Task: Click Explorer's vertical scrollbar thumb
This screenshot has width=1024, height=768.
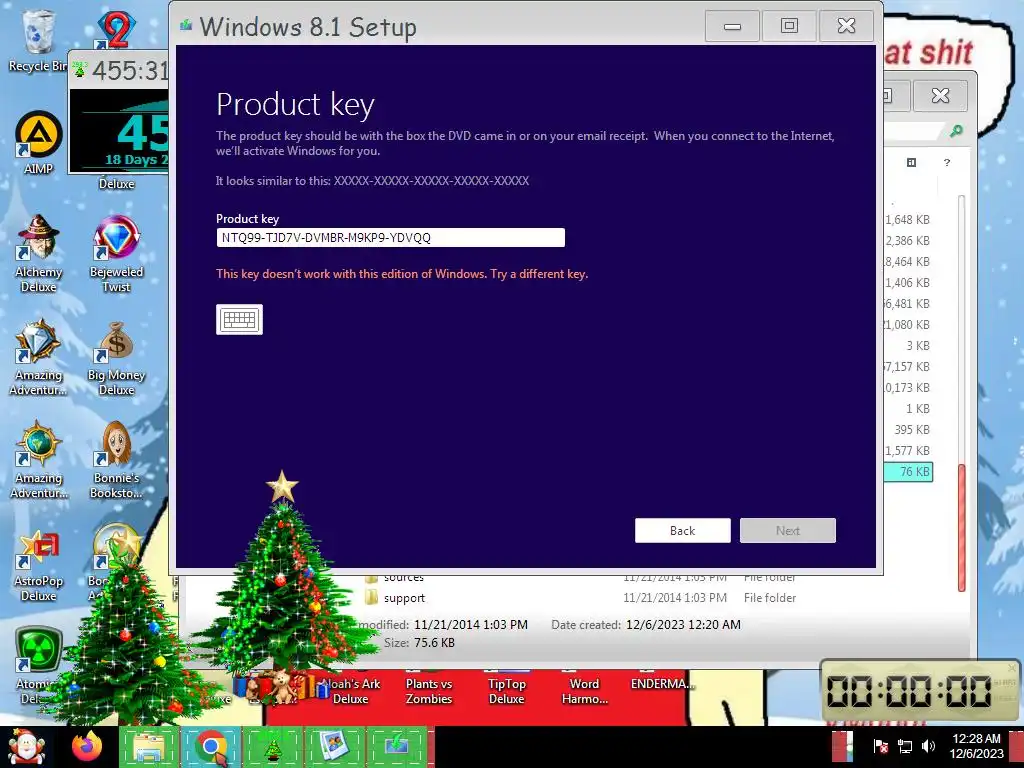Action: (x=961, y=527)
